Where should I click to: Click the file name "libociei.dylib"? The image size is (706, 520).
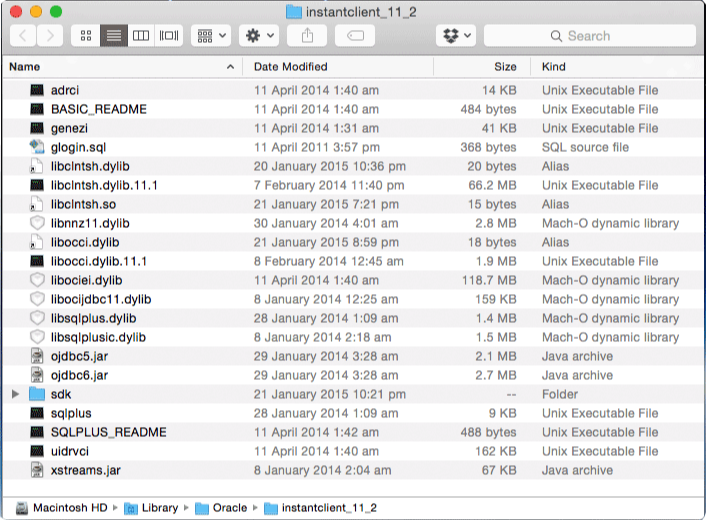coord(86,280)
